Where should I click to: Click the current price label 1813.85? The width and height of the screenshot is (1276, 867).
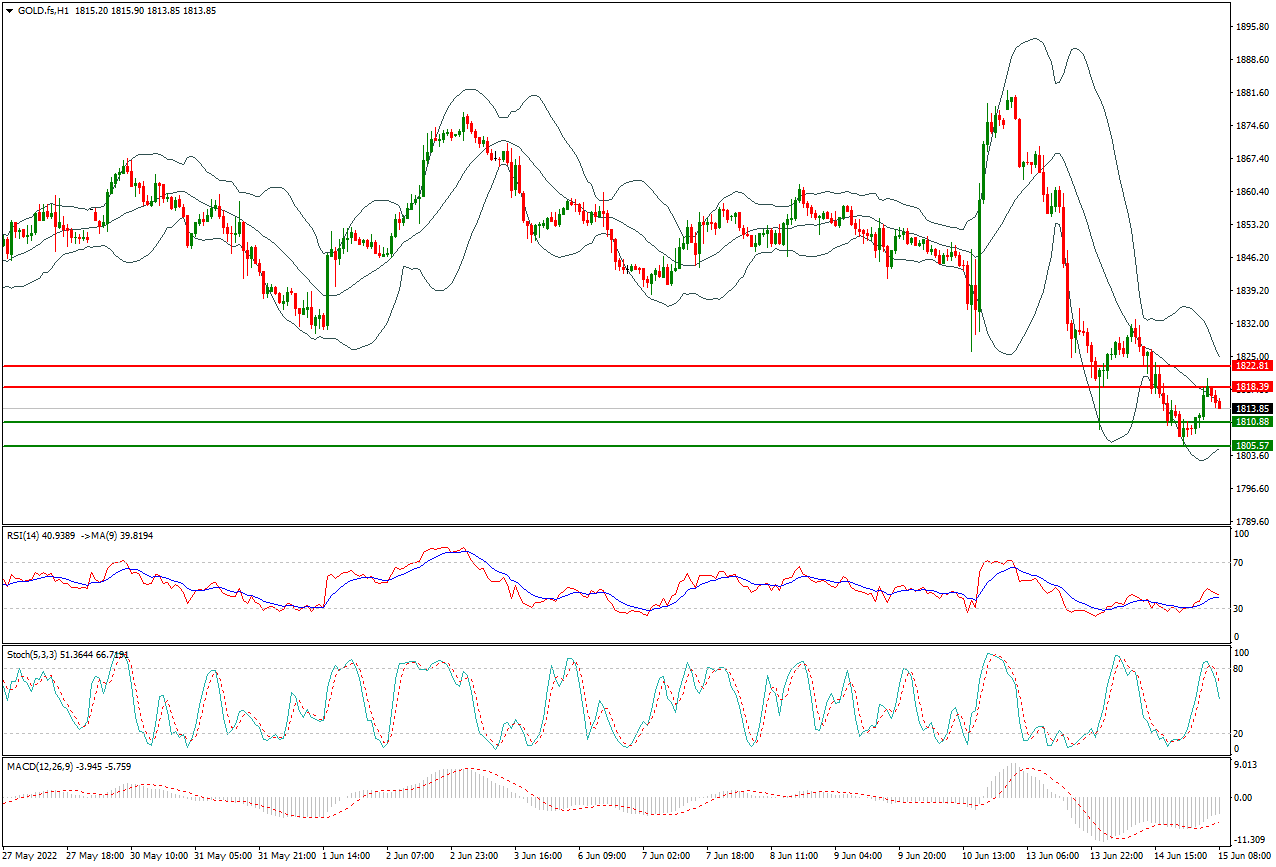[x=1252, y=409]
